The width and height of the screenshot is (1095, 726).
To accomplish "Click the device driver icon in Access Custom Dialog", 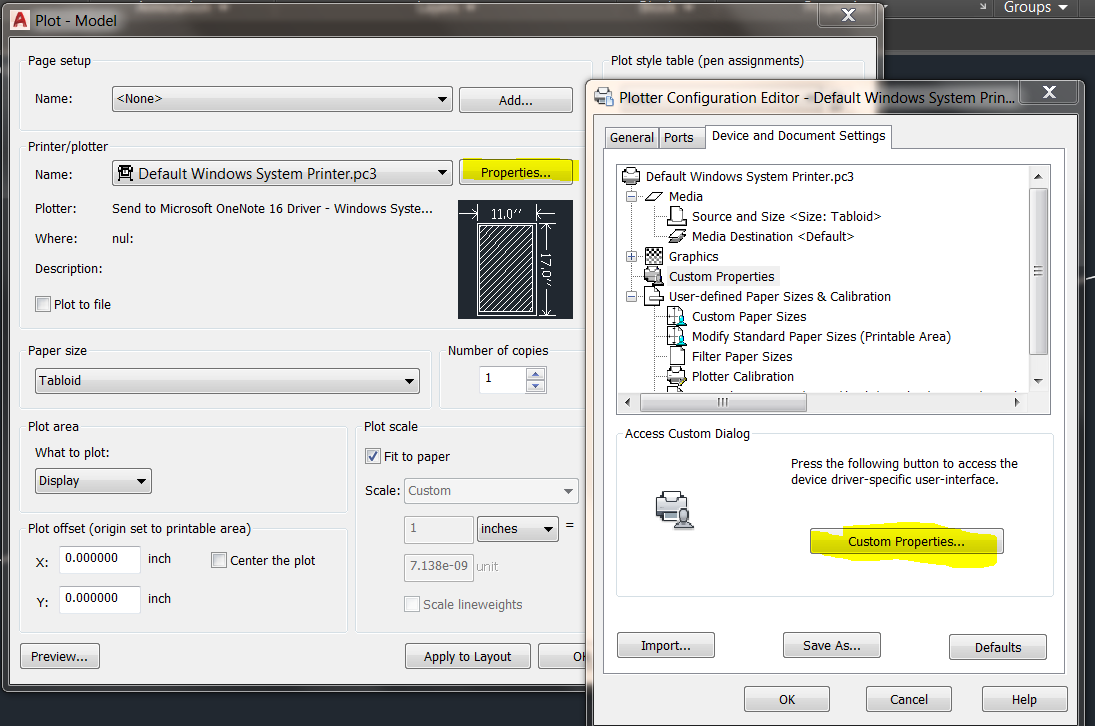I will pos(674,510).
